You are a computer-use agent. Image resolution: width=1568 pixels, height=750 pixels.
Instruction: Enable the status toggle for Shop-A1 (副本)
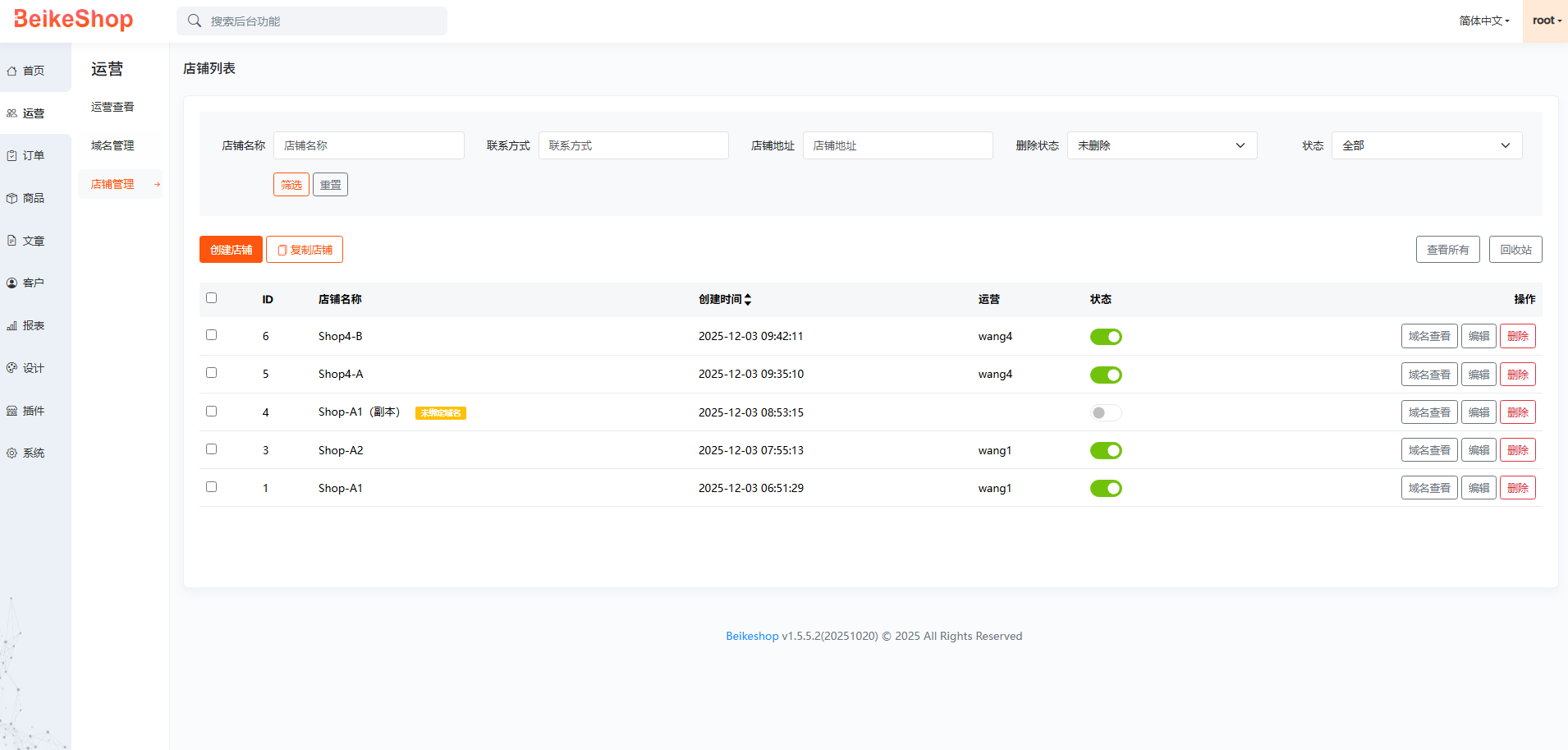coord(1105,412)
